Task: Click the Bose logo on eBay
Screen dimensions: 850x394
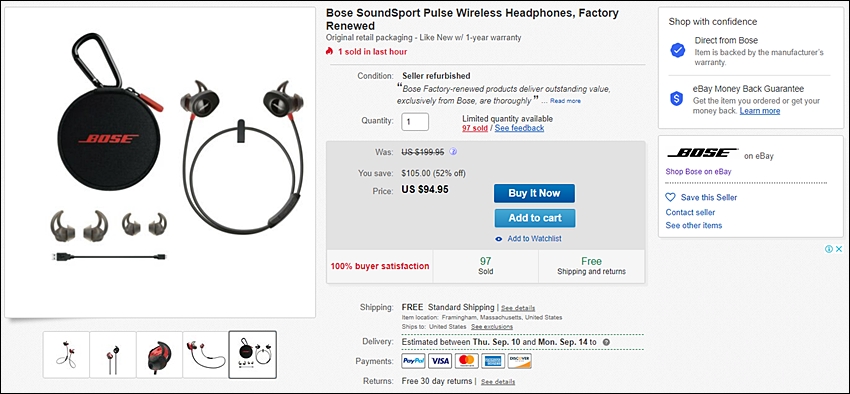Action: coord(702,153)
